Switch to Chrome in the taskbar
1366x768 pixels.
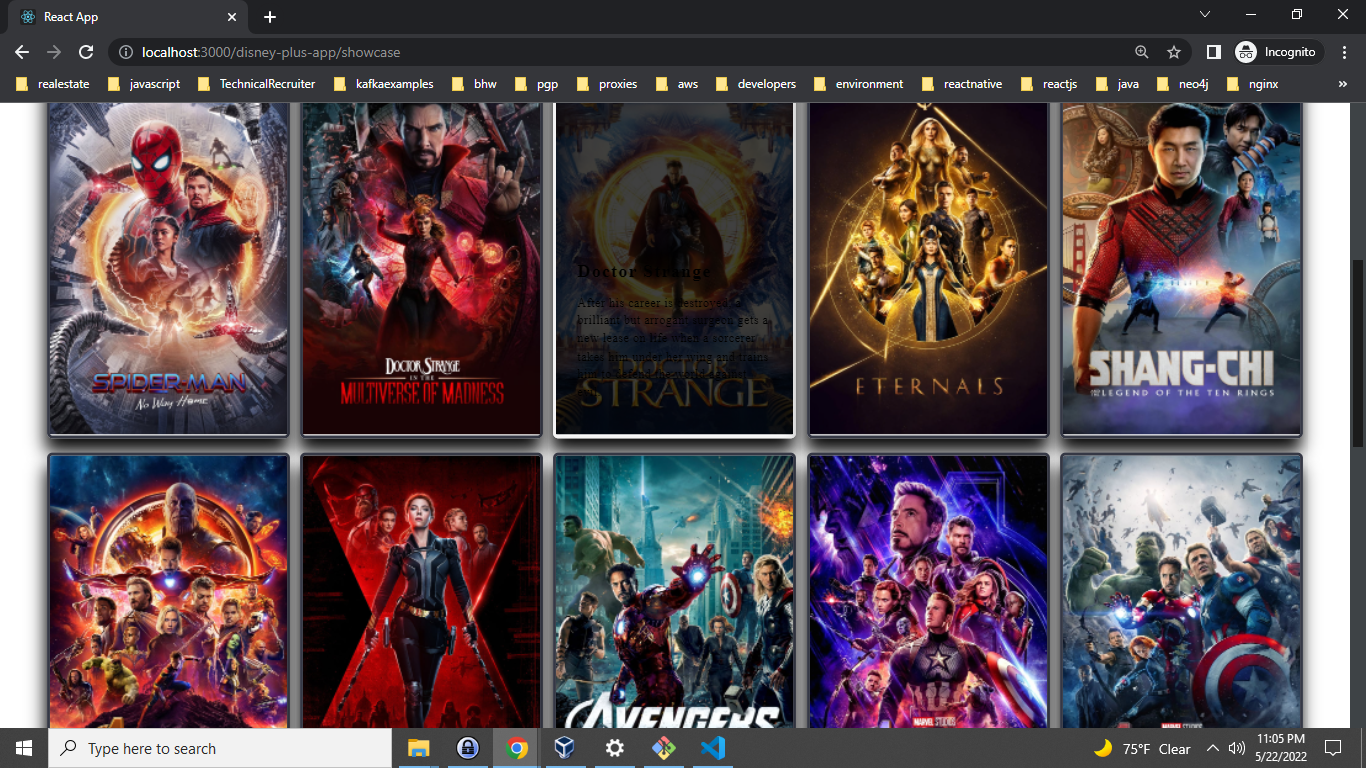(516, 748)
